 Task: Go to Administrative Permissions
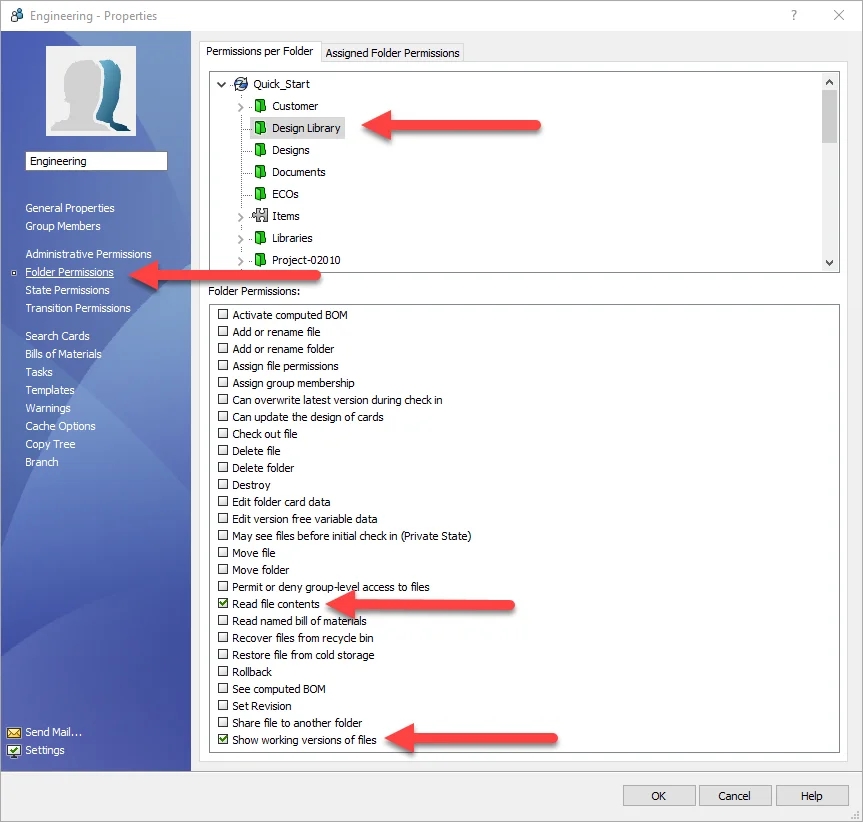click(x=88, y=254)
